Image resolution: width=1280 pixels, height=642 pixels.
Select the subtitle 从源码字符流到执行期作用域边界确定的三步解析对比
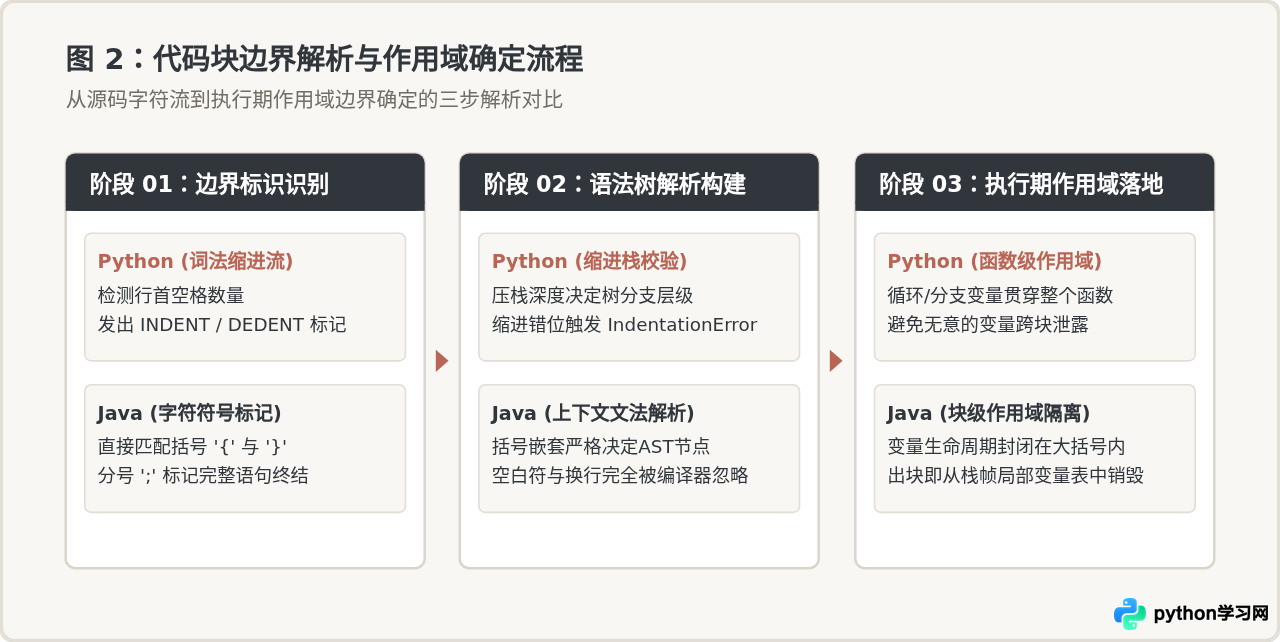tap(314, 100)
